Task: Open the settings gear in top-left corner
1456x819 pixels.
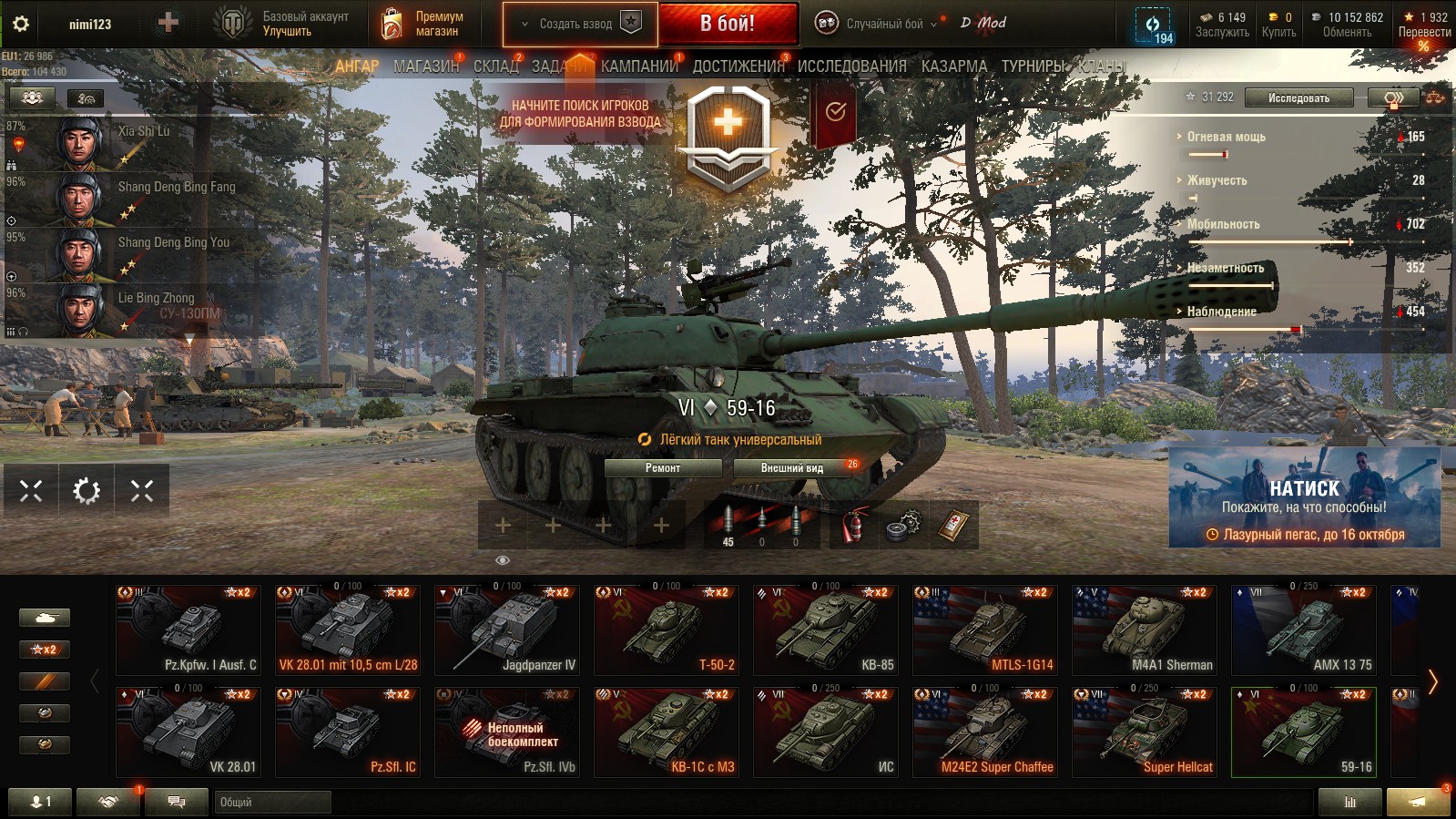Action: point(20,24)
